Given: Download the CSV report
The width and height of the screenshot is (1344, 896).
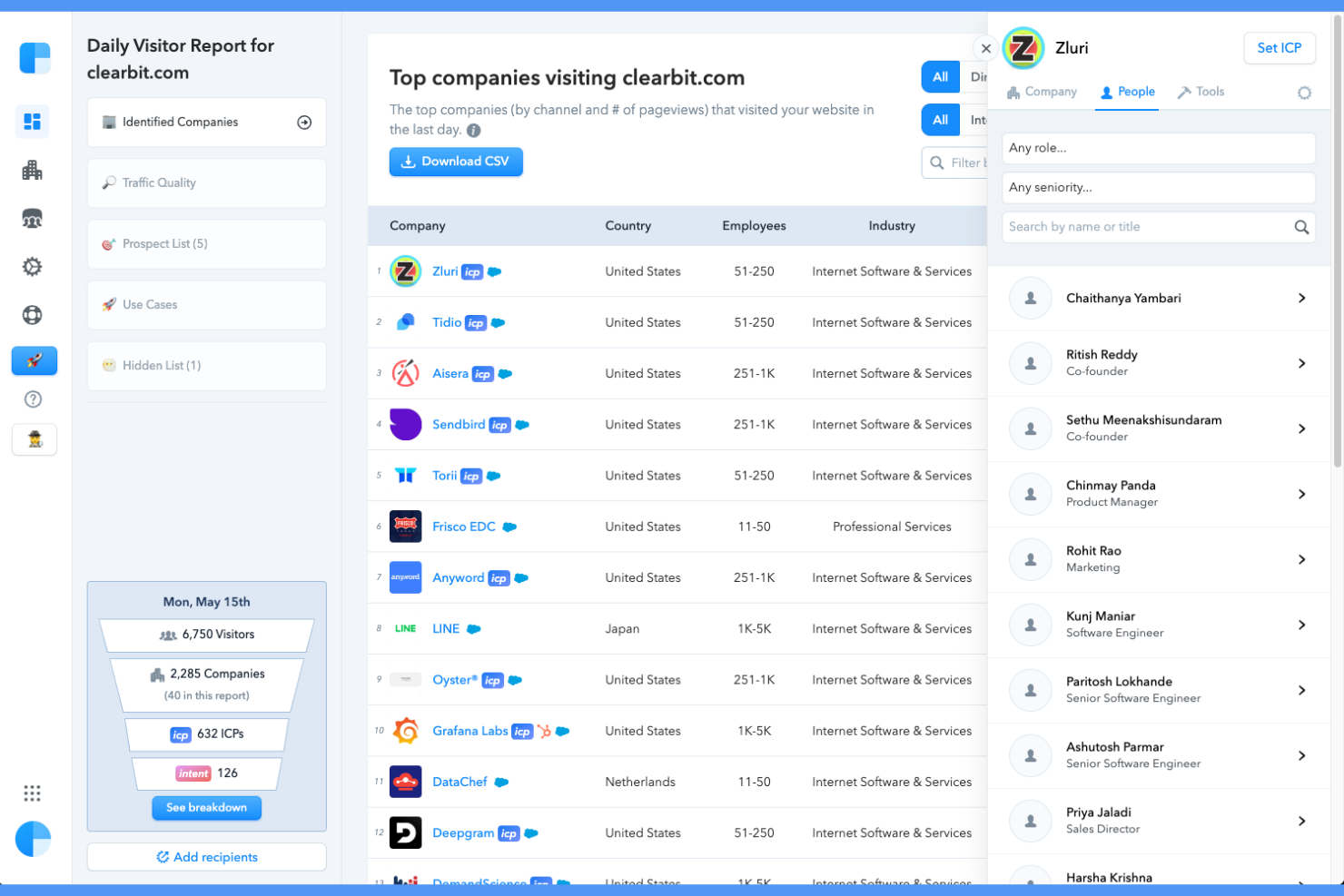Looking at the screenshot, I should (x=456, y=162).
